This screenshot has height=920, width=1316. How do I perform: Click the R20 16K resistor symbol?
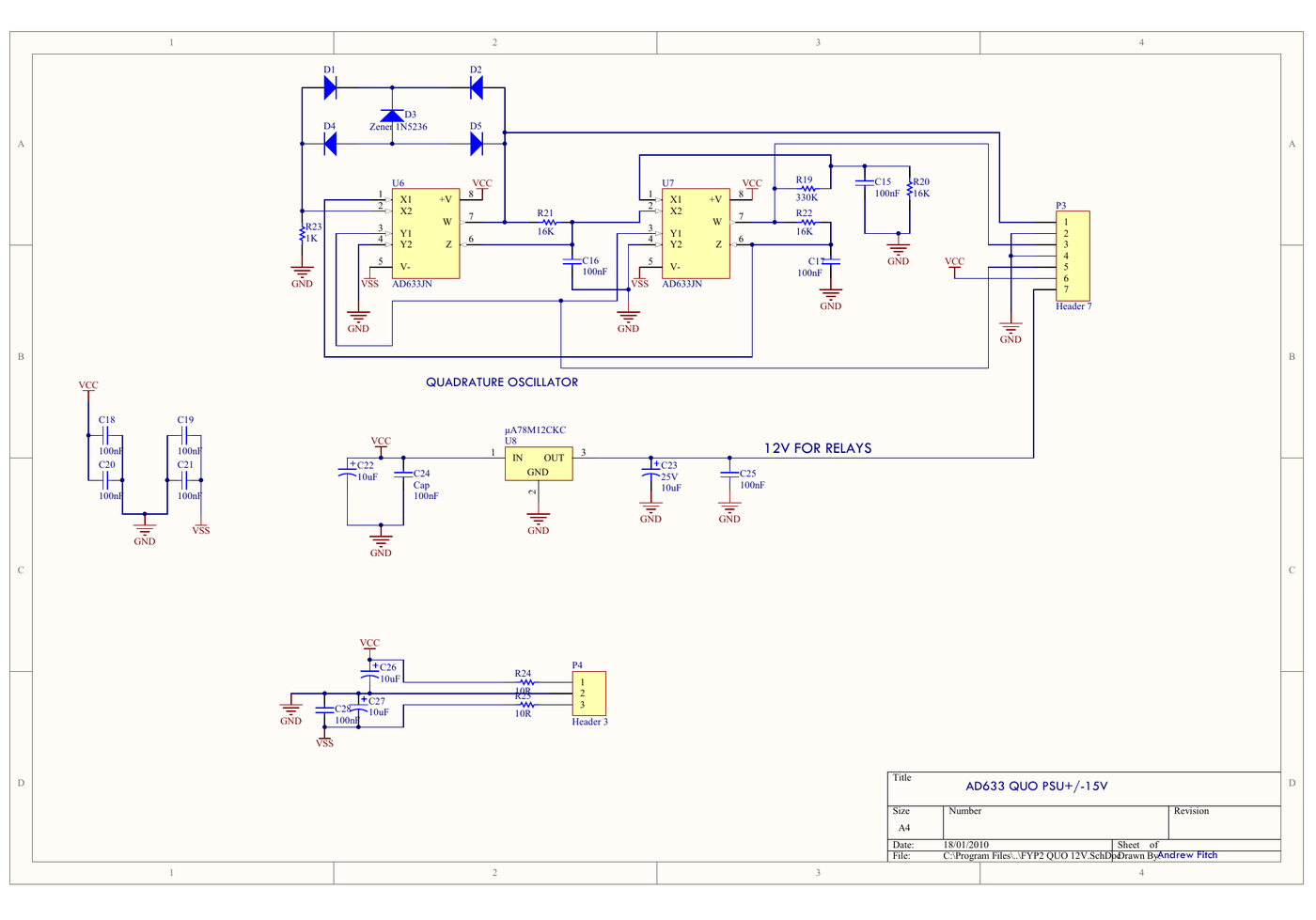pos(910,188)
